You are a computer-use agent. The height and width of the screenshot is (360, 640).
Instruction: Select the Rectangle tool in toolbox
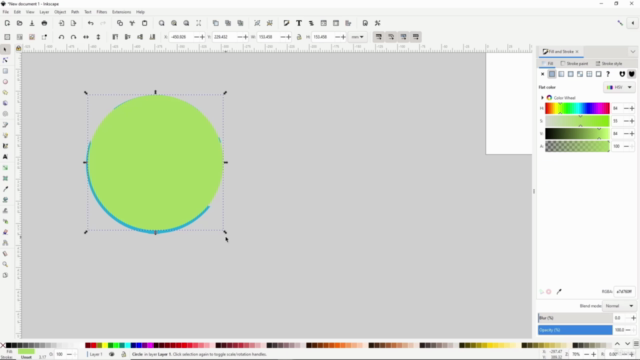click(5, 71)
